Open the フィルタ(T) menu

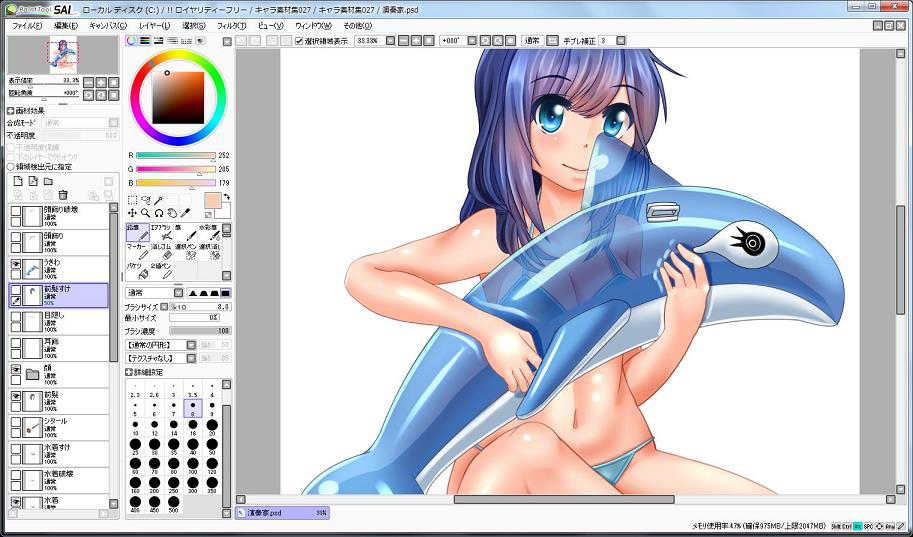[230, 25]
